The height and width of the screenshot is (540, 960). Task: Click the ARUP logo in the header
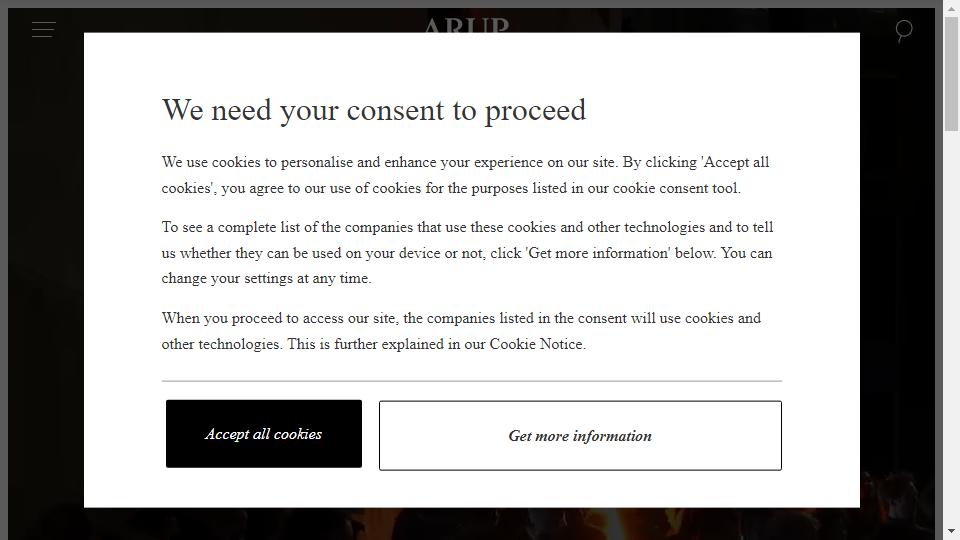467,25
